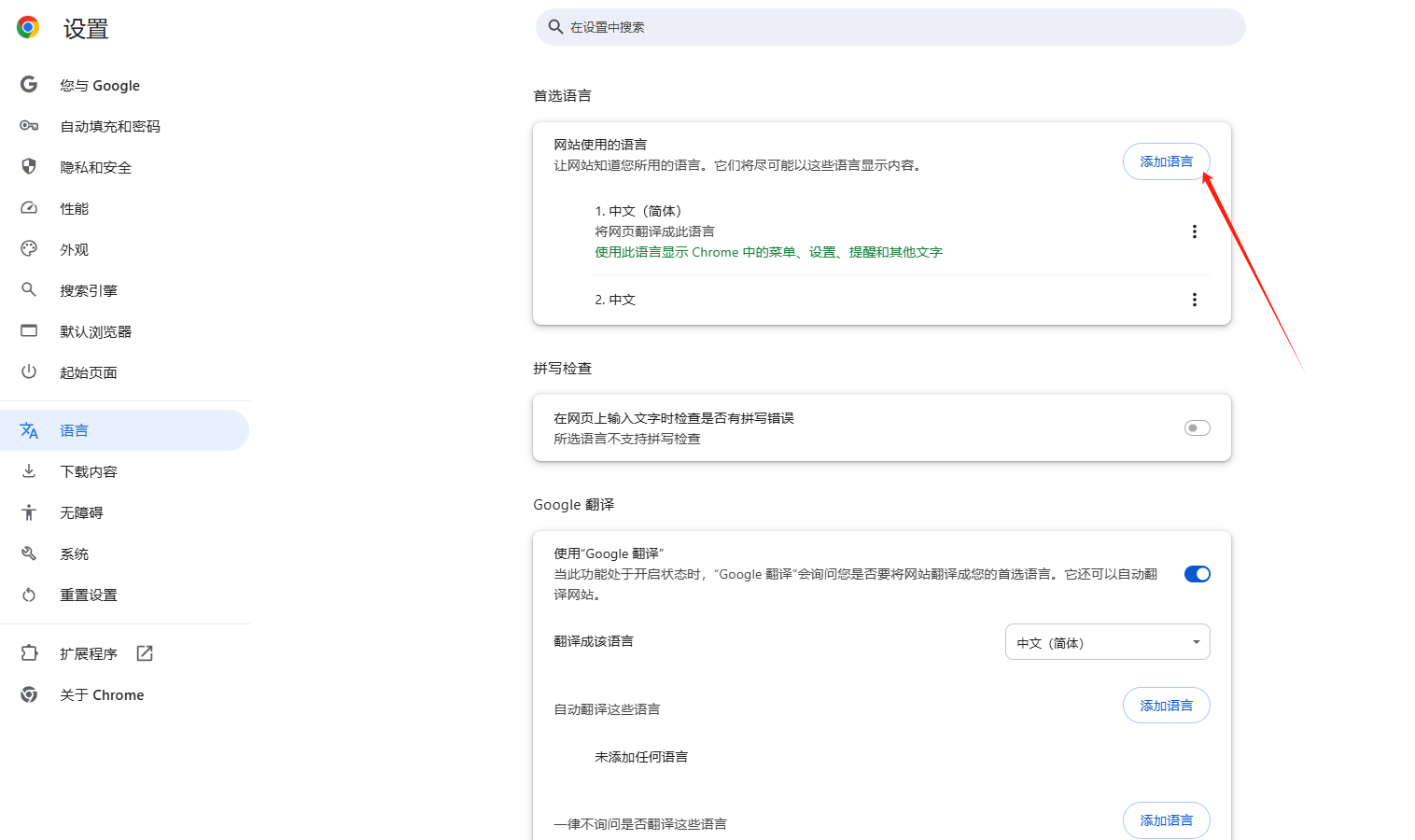This screenshot has width=1415, height=840.
Task: Click the 拼写检查 section heading
Action: tap(562, 368)
